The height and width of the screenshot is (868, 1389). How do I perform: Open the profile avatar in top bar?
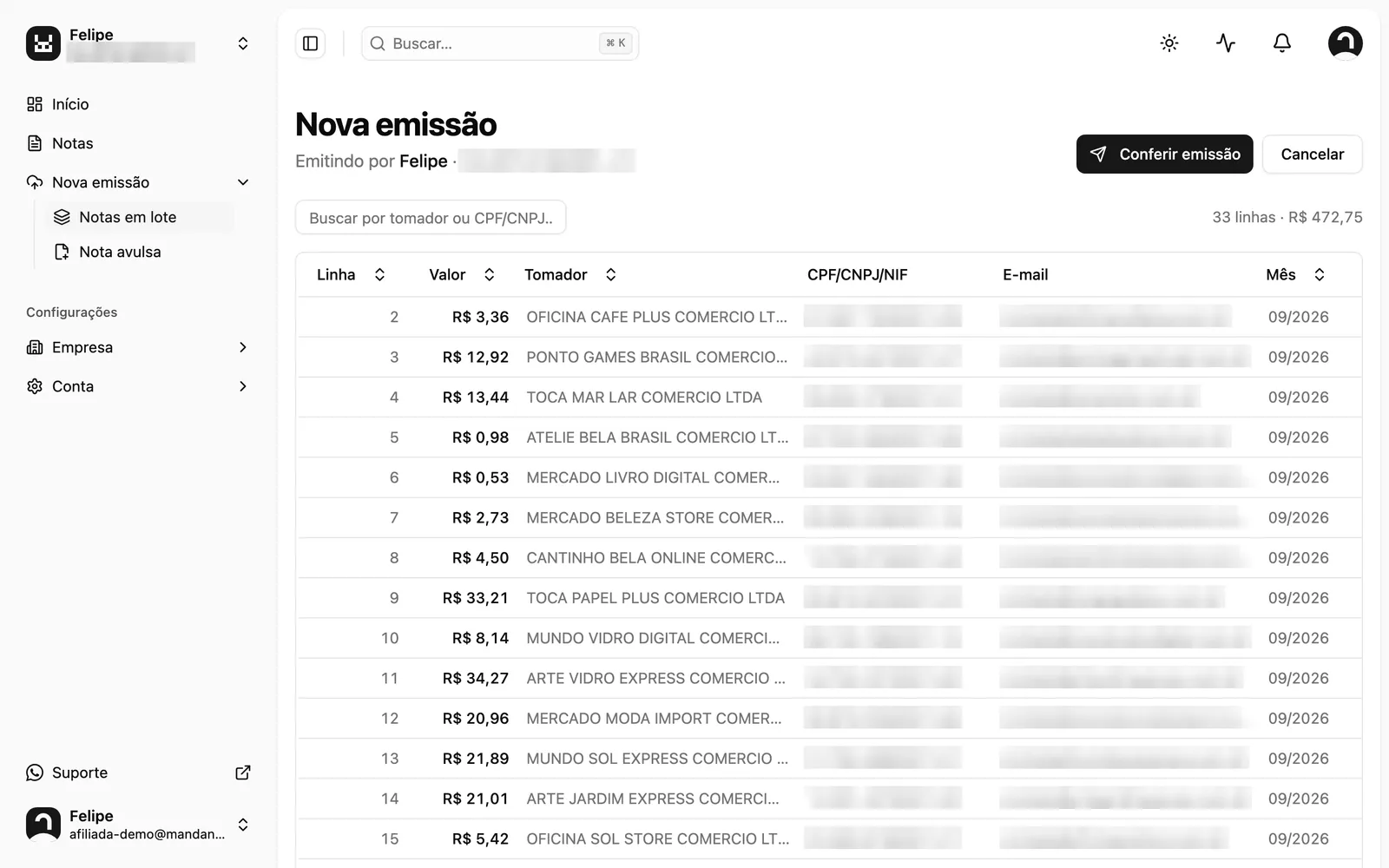1345,43
